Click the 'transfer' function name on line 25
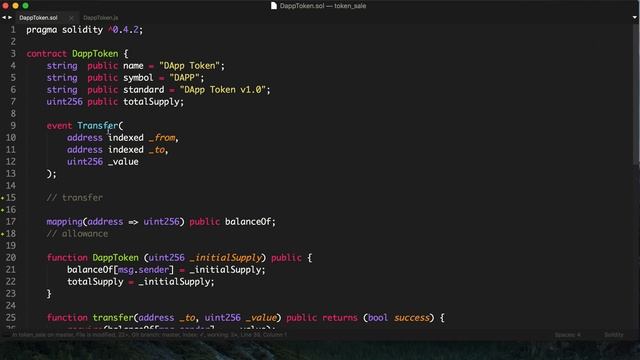 click(113, 318)
